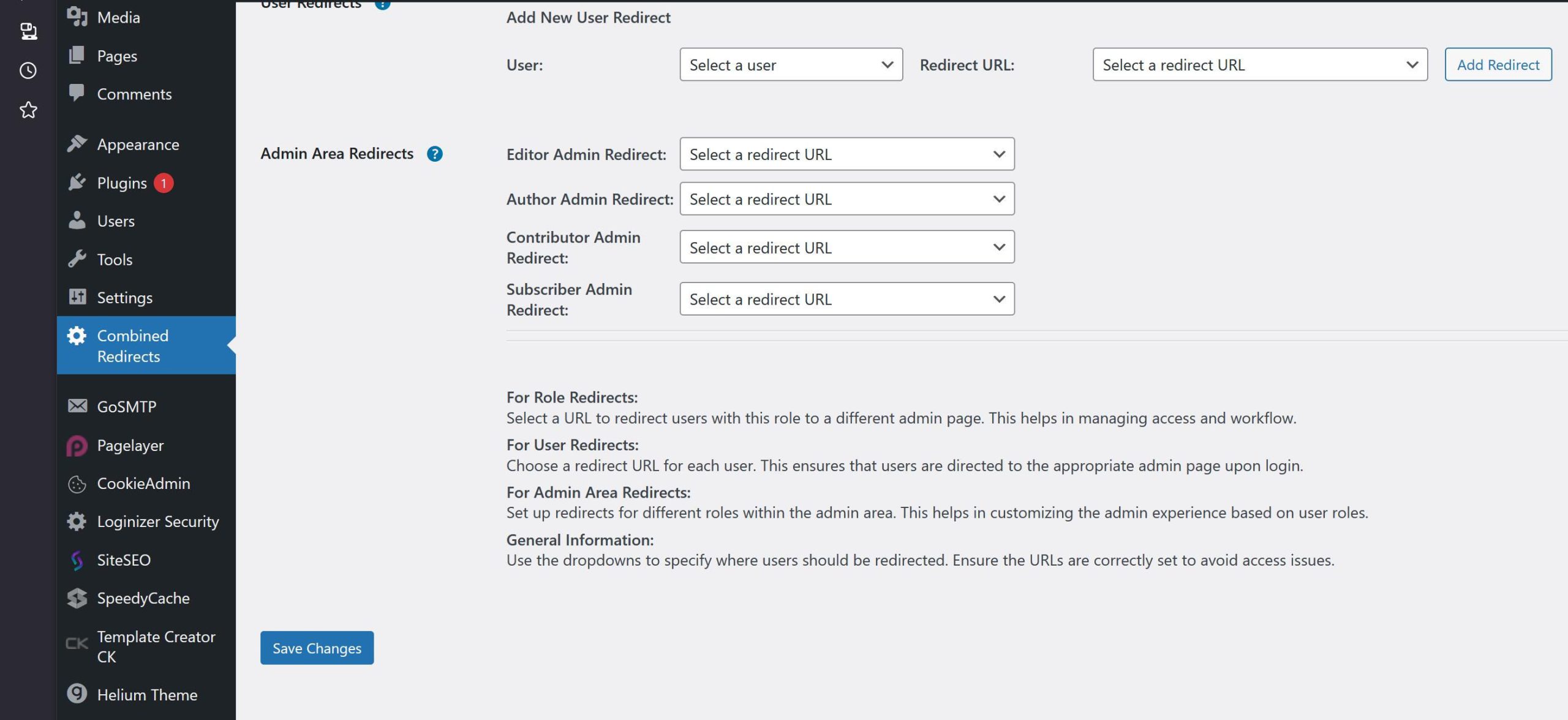This screenshot has width=1568, height=720.
Task: Click the Comments speech bubble icon
Action: point(77,93)
